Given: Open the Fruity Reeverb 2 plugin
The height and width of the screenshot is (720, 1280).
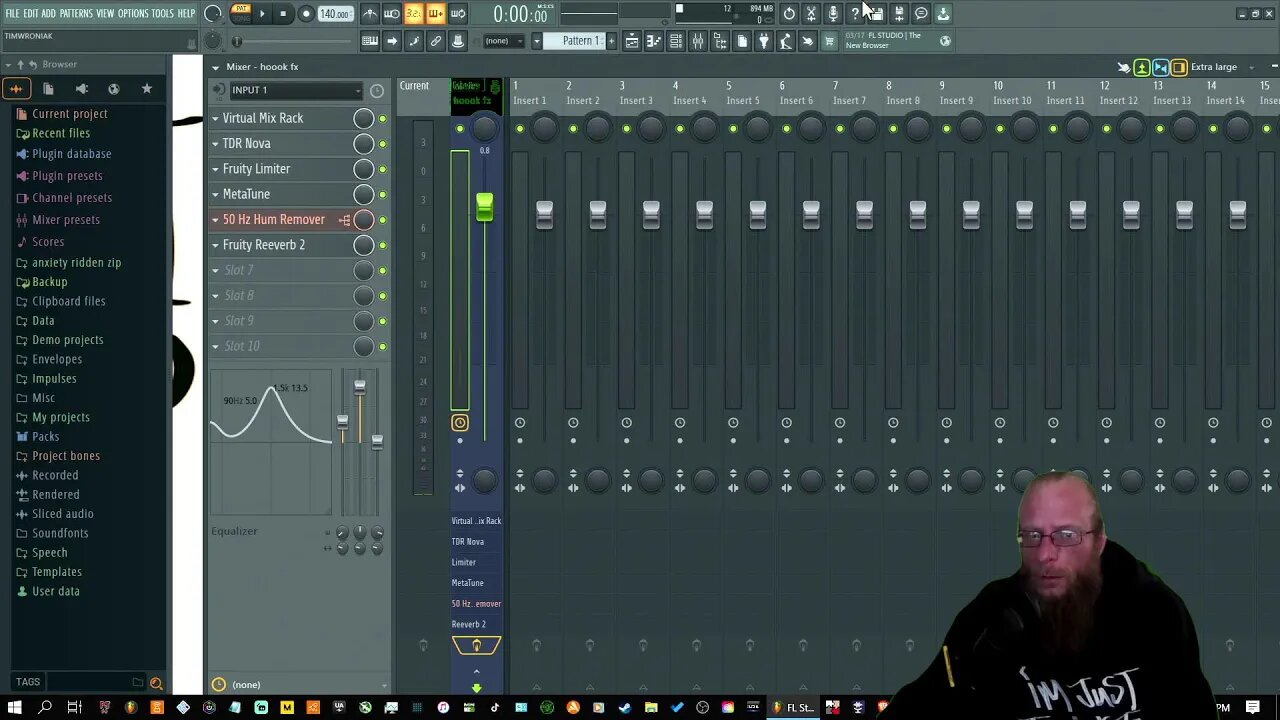Looking at the screenshot, I should click(264, 245).
